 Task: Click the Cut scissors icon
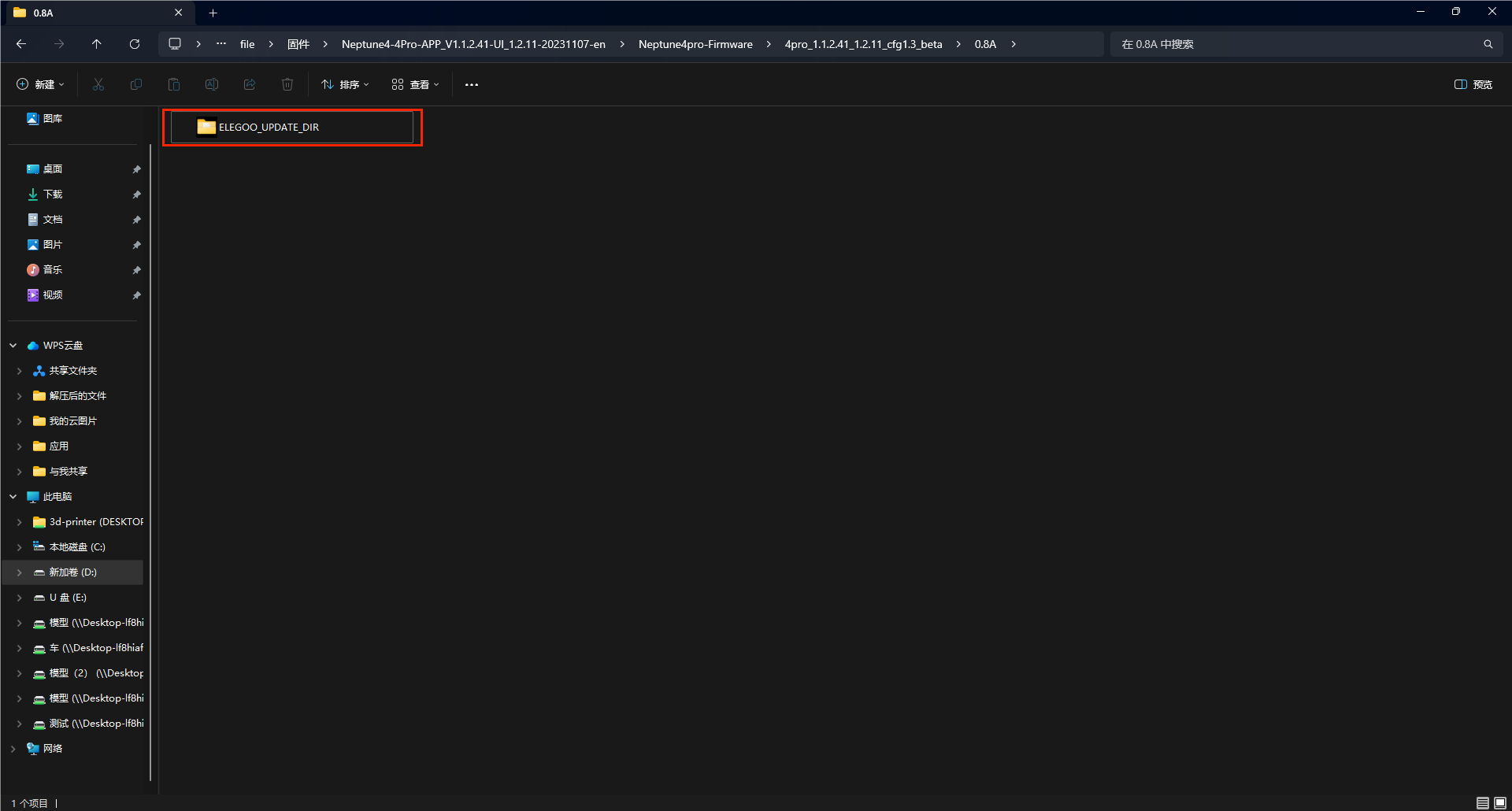click(98, 84)
